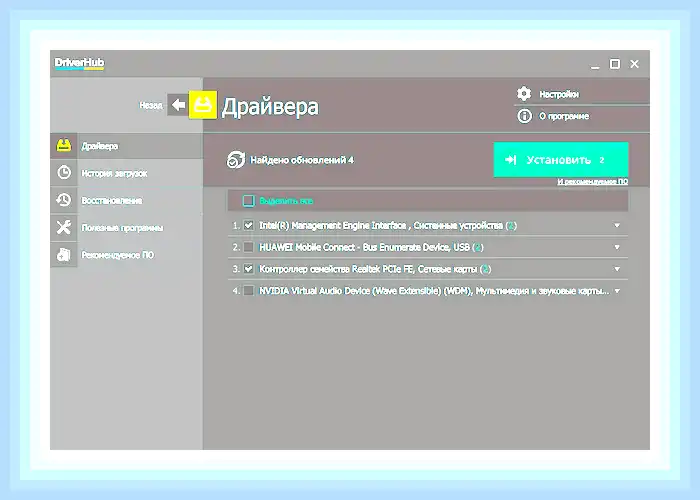Click the Настройки gear icon
The height and width of the screenshot is (500, 700).
[x=524, y=94]
